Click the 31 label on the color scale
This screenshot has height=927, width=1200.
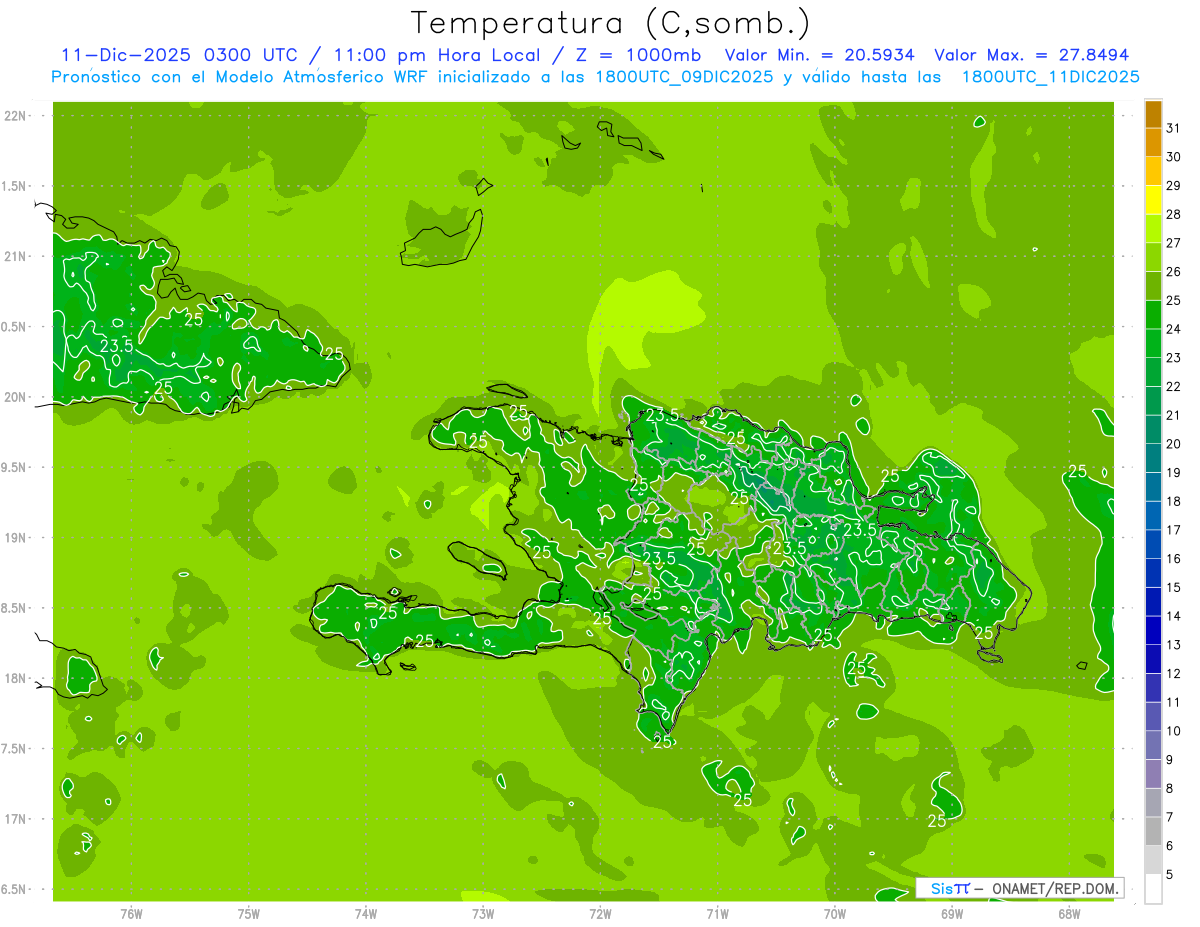[1174, 128]
